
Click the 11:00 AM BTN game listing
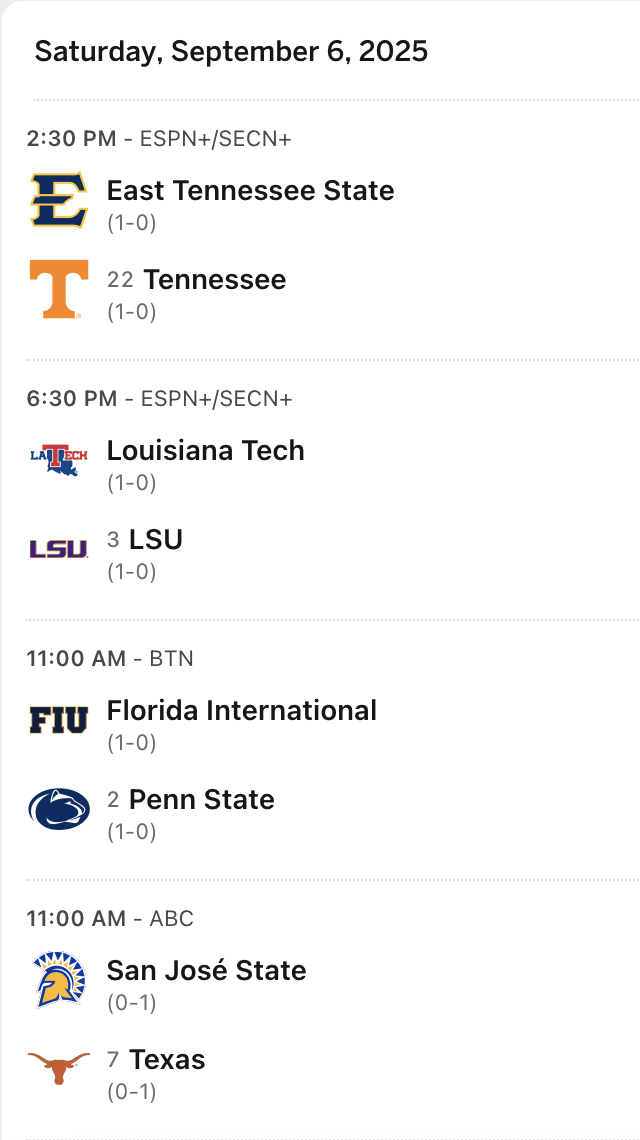pyautogui.click(x=110, y=659)
